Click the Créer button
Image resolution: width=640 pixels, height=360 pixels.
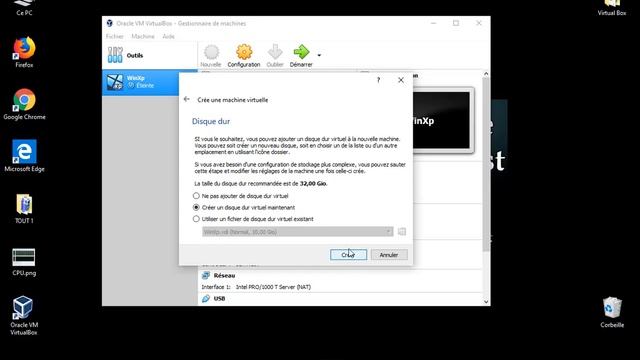pos(348,255)
